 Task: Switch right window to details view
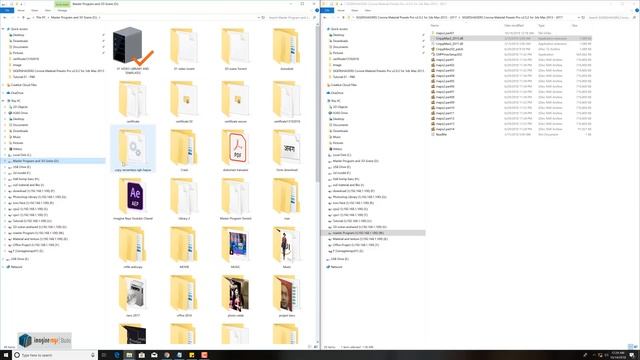(630, 347)
